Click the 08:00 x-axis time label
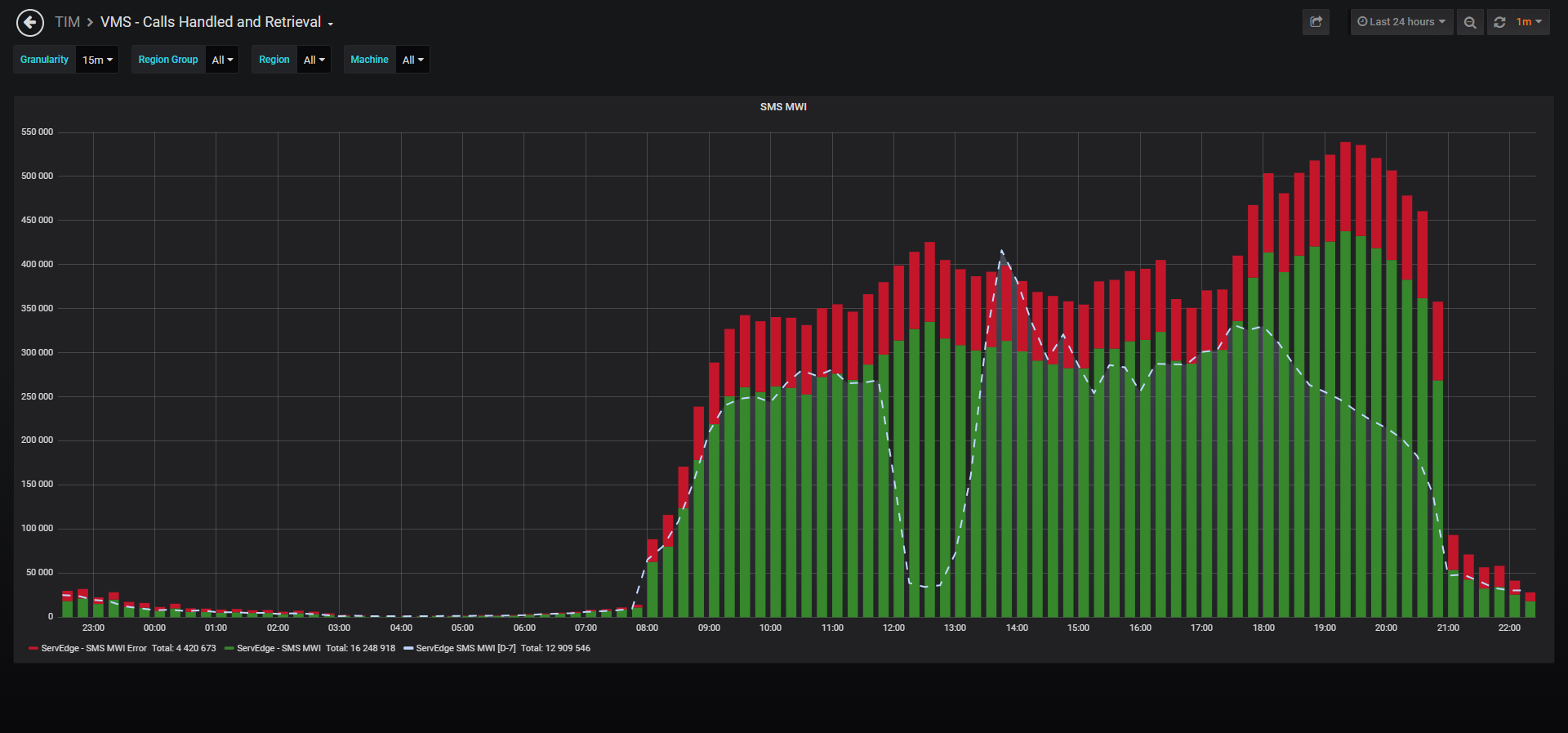 (x=647, y=628)
